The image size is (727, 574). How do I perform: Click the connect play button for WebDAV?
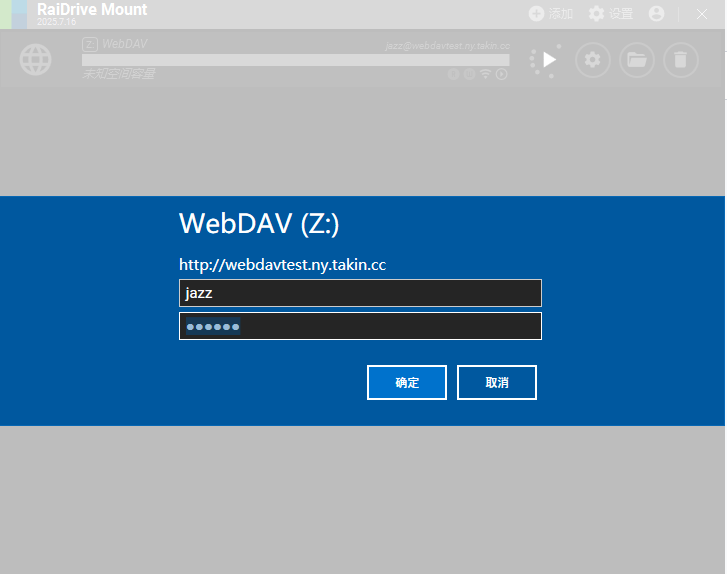(549, 60)
